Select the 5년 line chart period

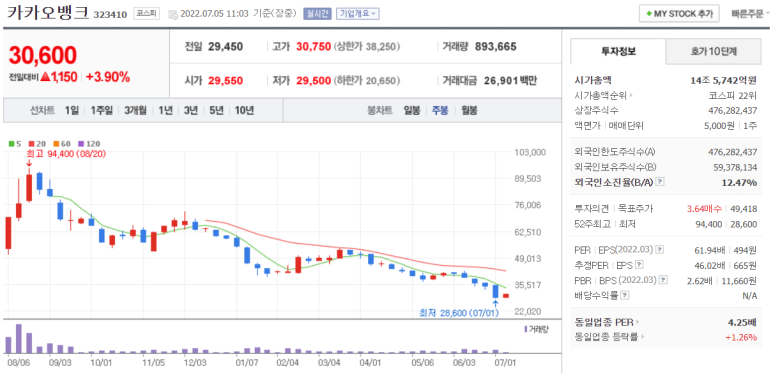216,110
